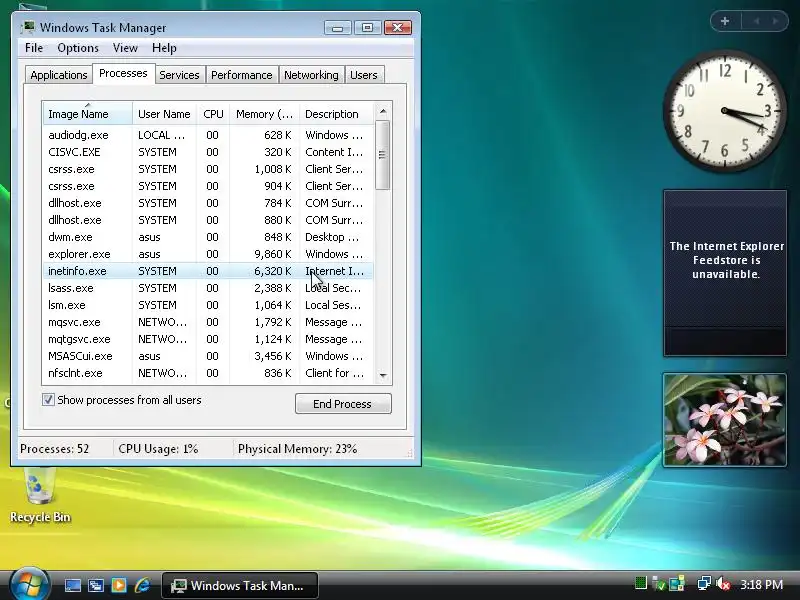Viewport: 800px width, 600px height.
Task: Click process list scroll down arrow
Action: point(383,376)
